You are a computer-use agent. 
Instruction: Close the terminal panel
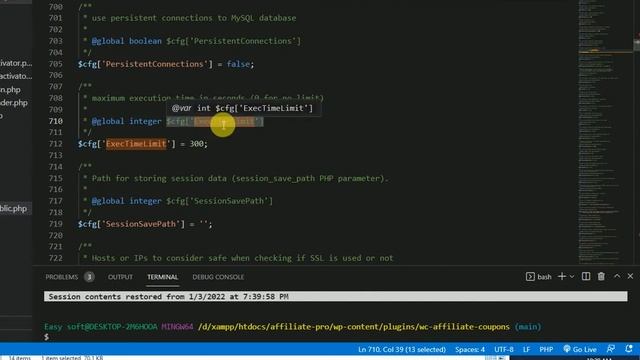pyautogui.click(x=630, y=276)
